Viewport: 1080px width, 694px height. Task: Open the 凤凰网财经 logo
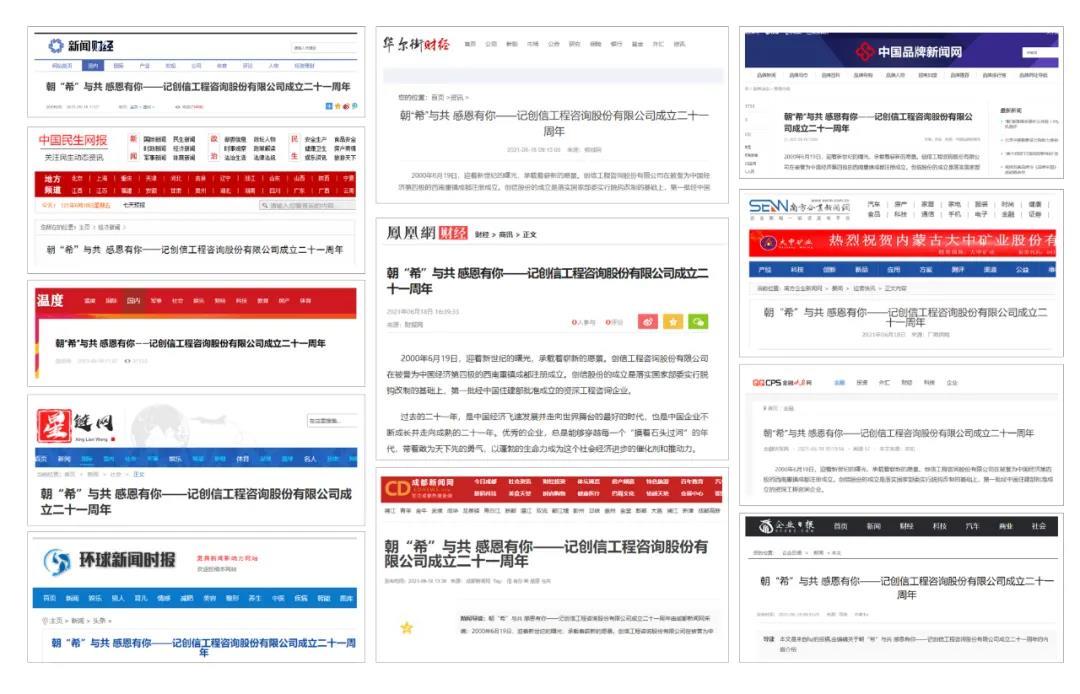pyautogui.click(x=427, y=233)
